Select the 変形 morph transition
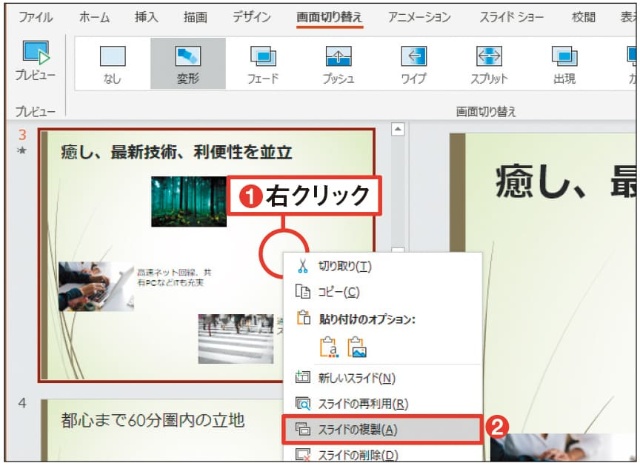Image resolution: width=640 pixels, height=466 pixels. pyautogui.click(x=188, y=64)
